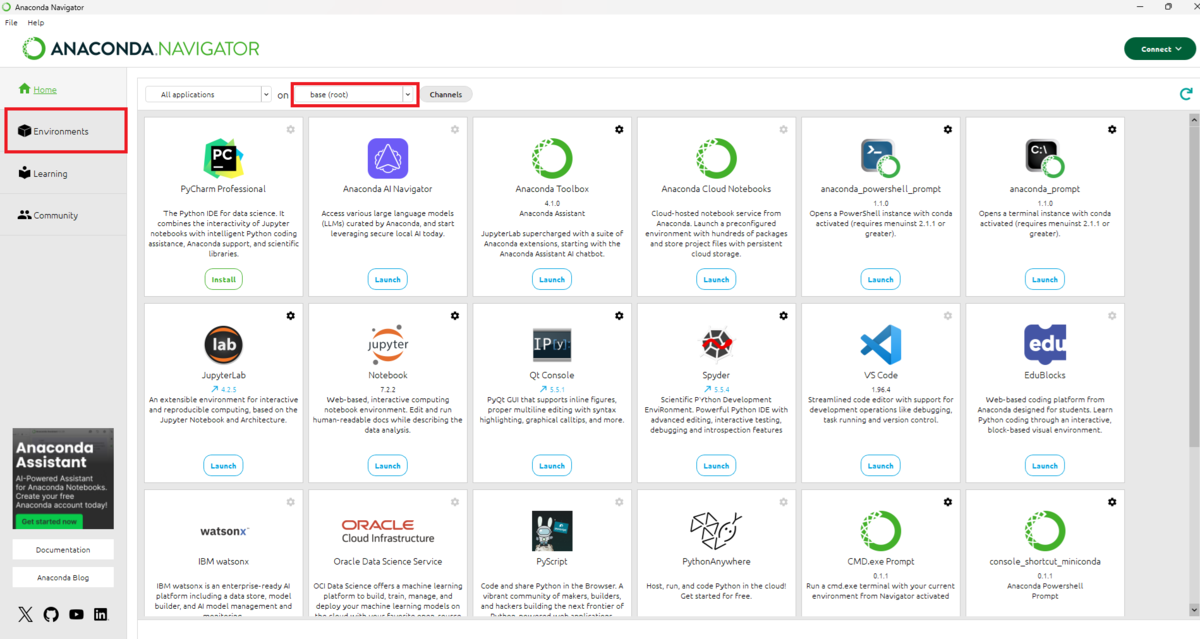This screenshot has width=1200, height=639.
Task: Launch JupyterLab
Action: coord(224,465)
